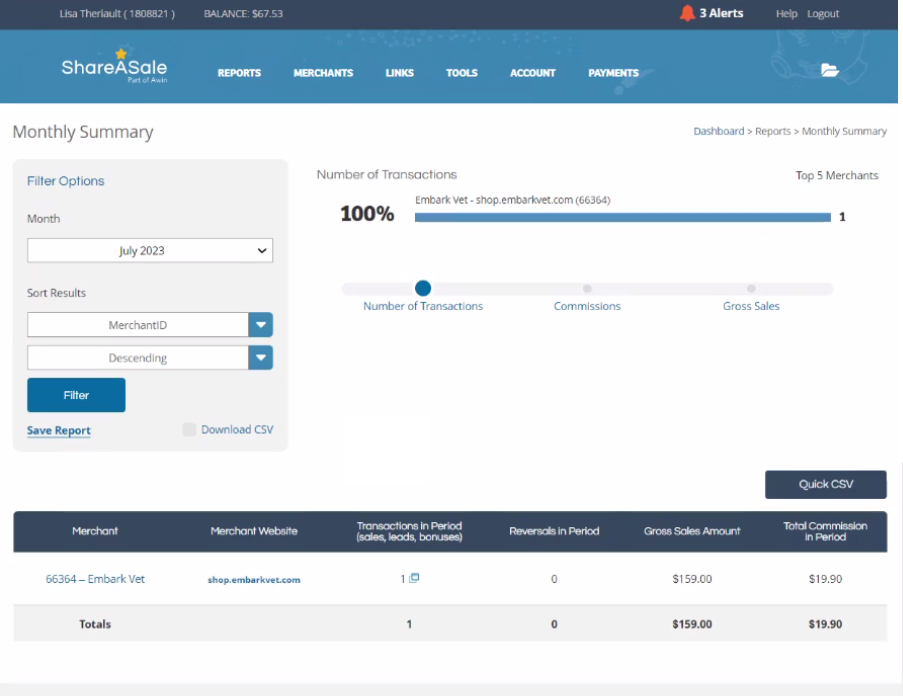Open the folder icon in the header
The image size is (903, 696).
click(x=829, y=70)
